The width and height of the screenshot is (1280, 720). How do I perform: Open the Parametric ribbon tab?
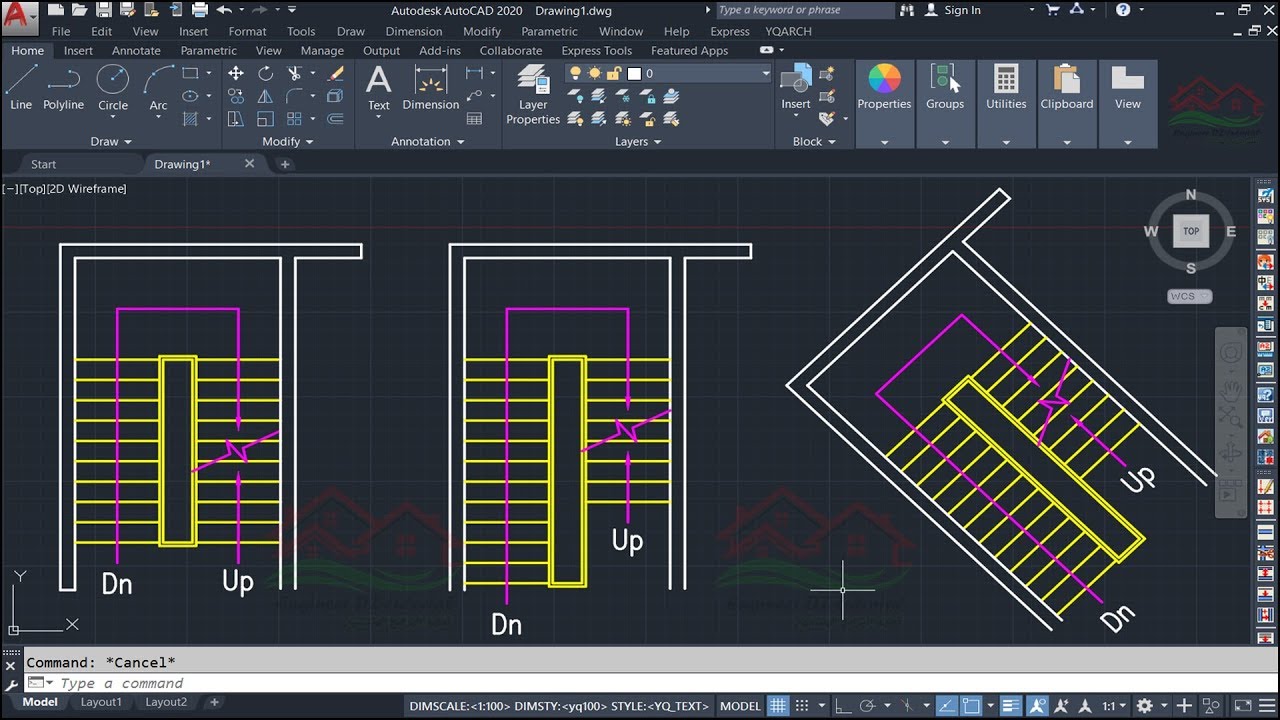(x=209, y=51)
